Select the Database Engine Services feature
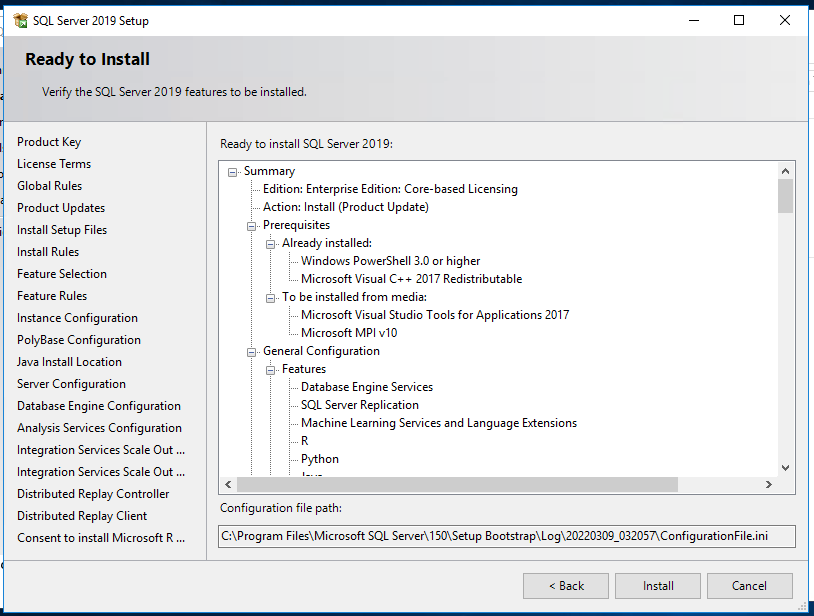The height and width of the screenshot is (616, 814). pyautogui.click(x=367, y=387)
